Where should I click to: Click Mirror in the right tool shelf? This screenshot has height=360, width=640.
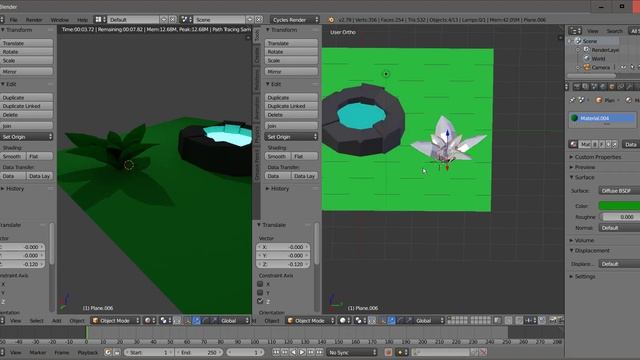coord(291,71)
